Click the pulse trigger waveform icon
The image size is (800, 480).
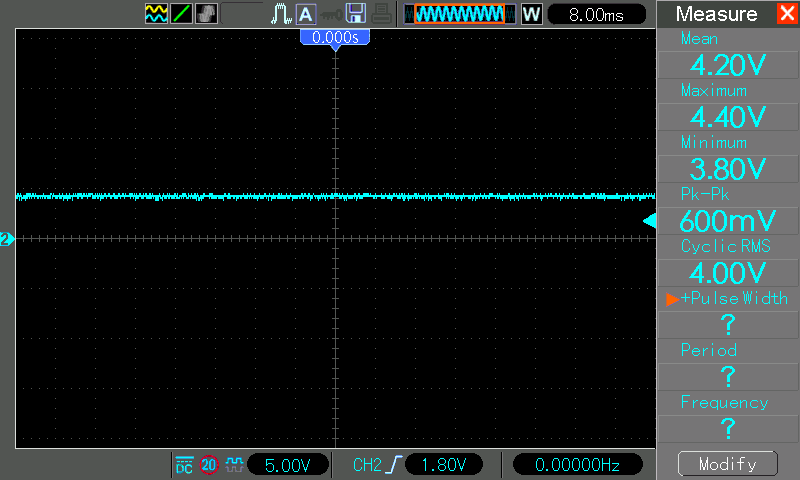tap(281, 14)
